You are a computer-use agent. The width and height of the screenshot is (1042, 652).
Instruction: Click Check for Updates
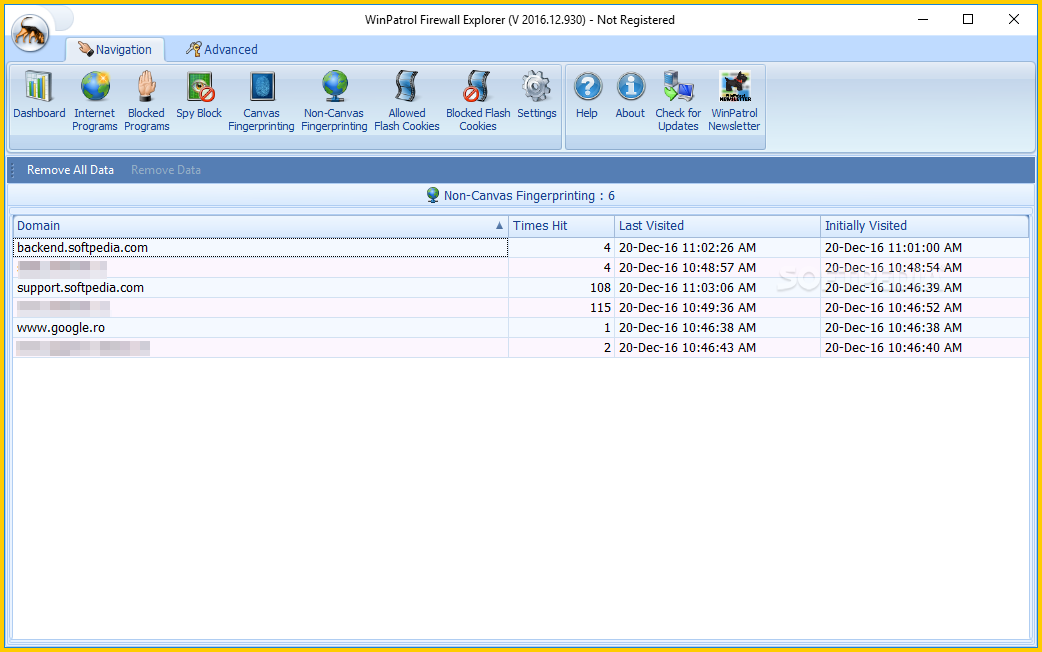point(678,101)
